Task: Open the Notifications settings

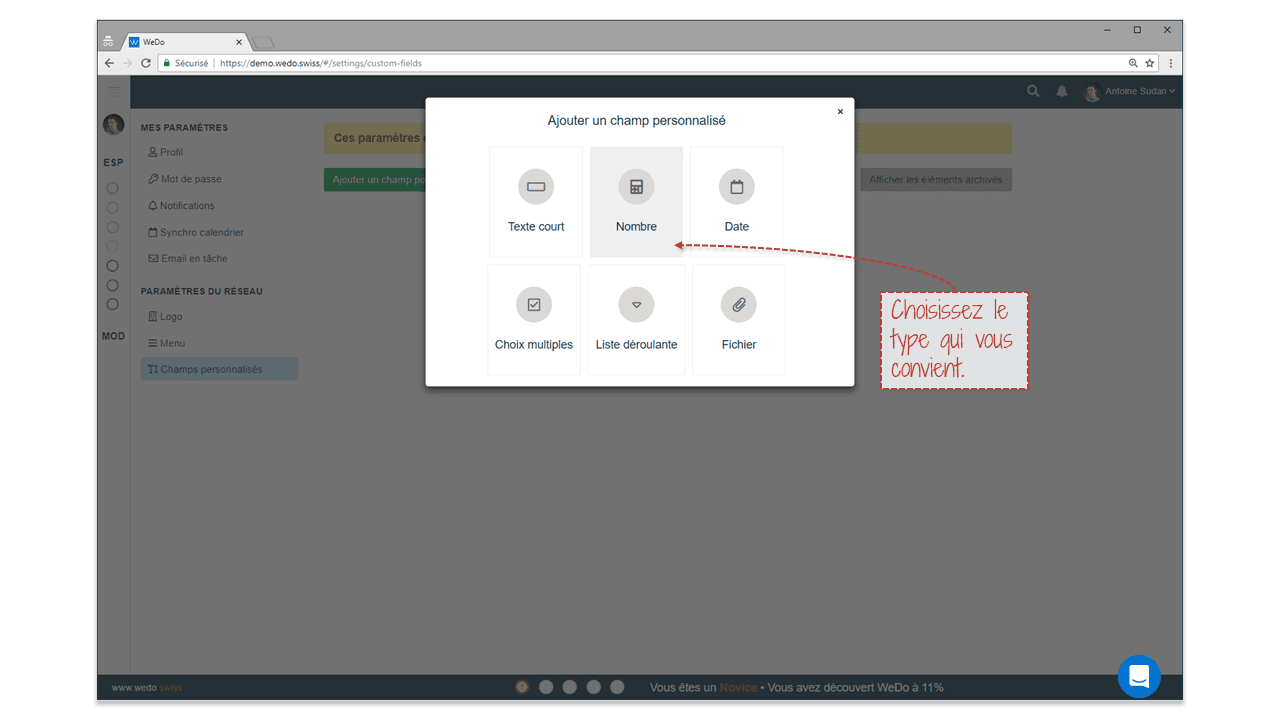Action: 181,206
